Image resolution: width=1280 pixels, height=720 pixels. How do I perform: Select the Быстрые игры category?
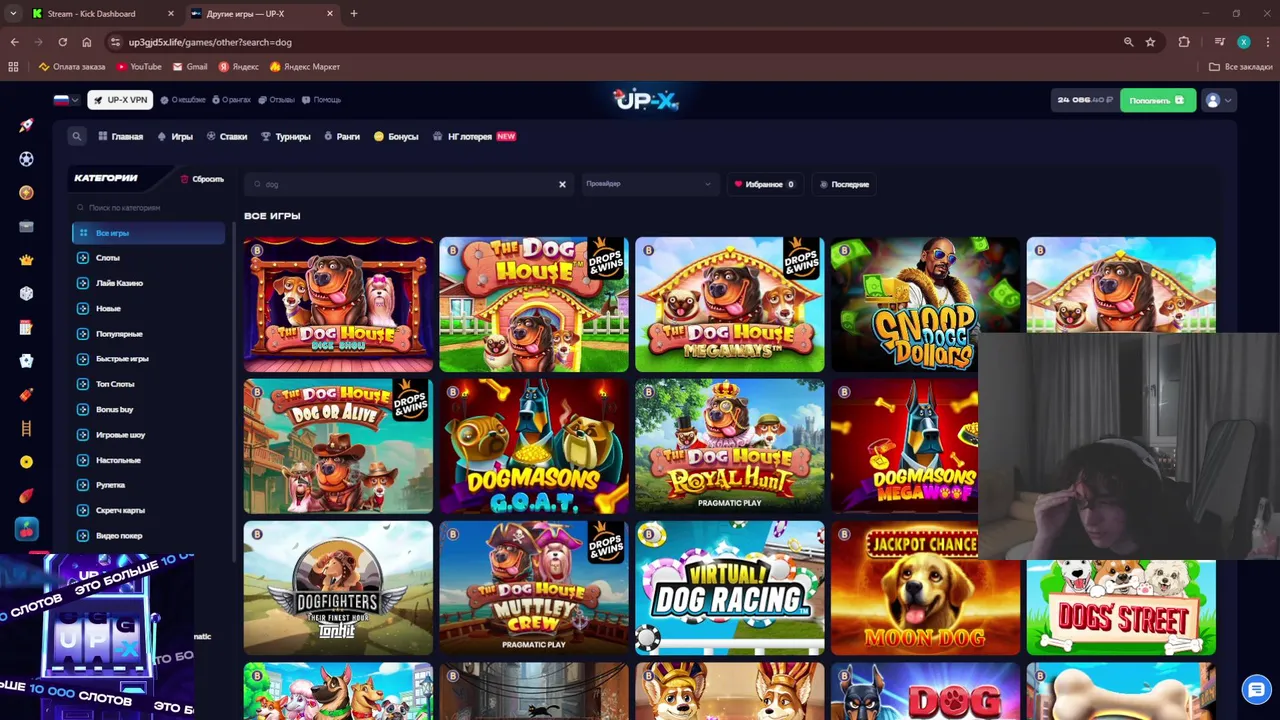[148, 359]
